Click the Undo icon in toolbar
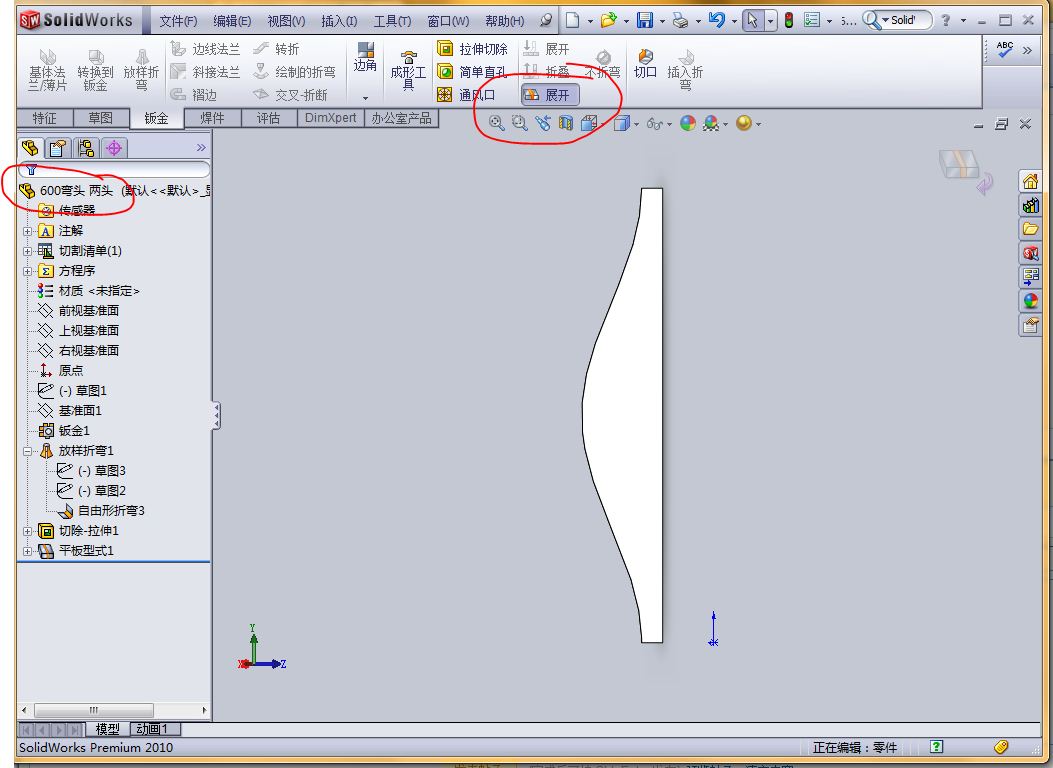This screenshot has width=1053, height=768. tap(717, 20)
